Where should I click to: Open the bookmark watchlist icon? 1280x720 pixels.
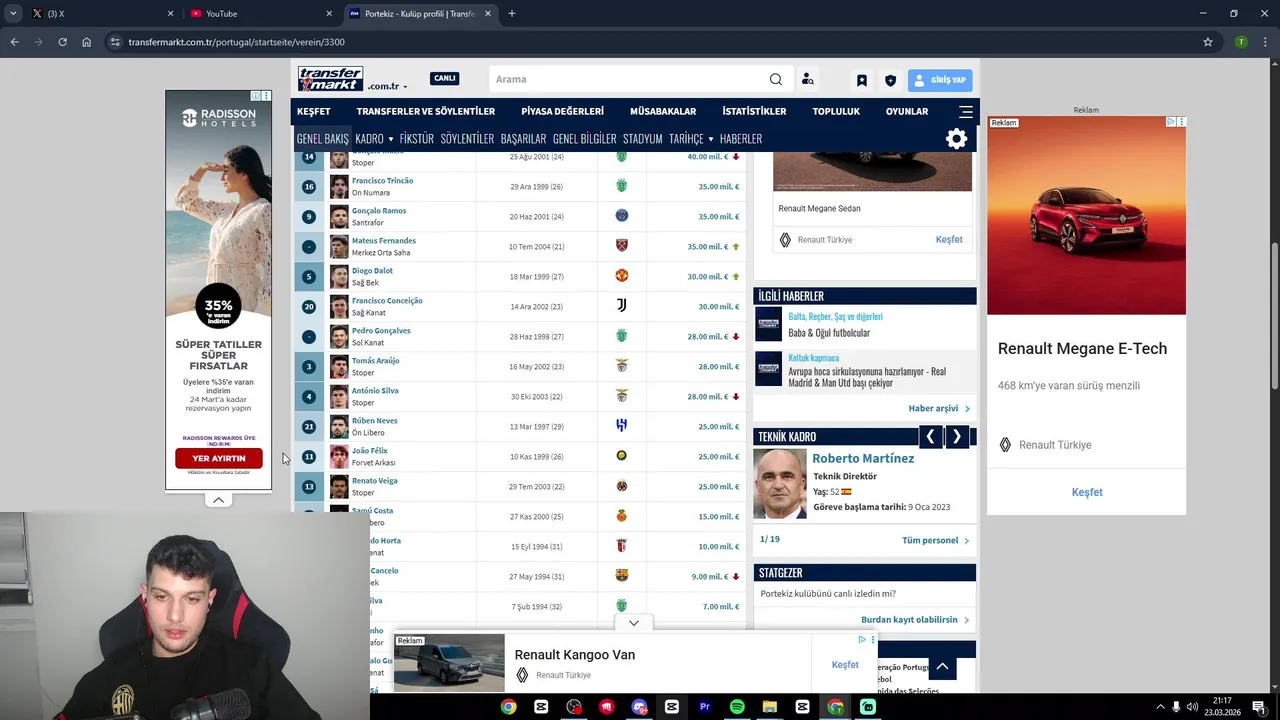coord(862,80)
